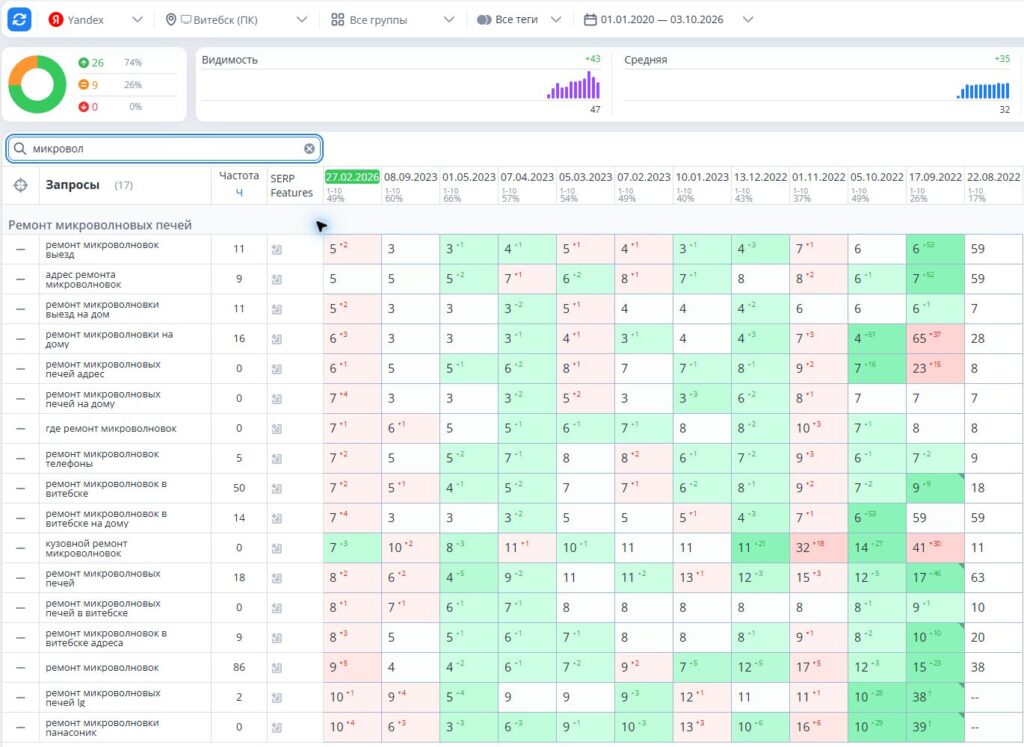
Task: Click the groups grid icon before Все группы
Action: 337,20
